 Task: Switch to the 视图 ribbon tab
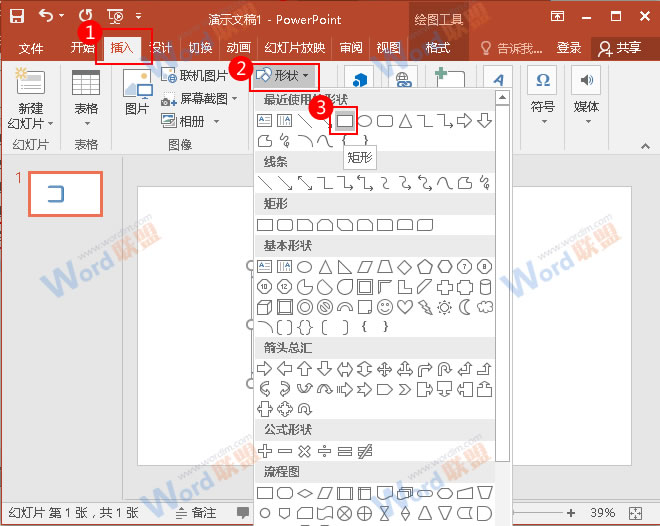(388, 48)
